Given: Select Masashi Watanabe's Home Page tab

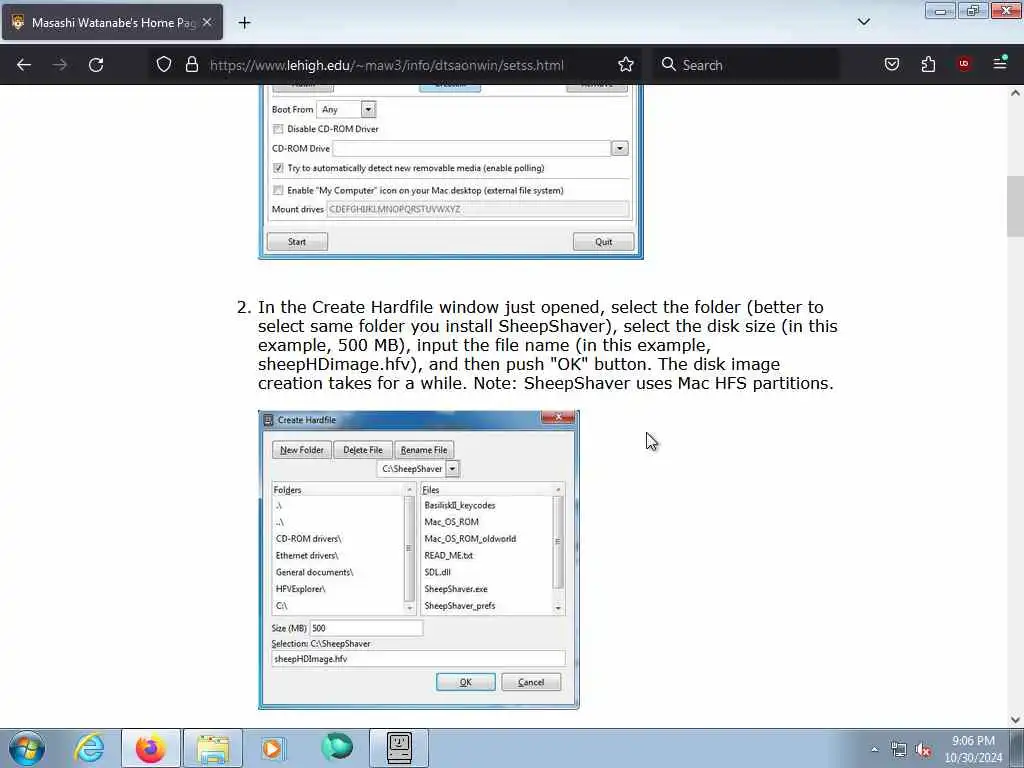Looking at the screenshot, I should tap(112, 22).
